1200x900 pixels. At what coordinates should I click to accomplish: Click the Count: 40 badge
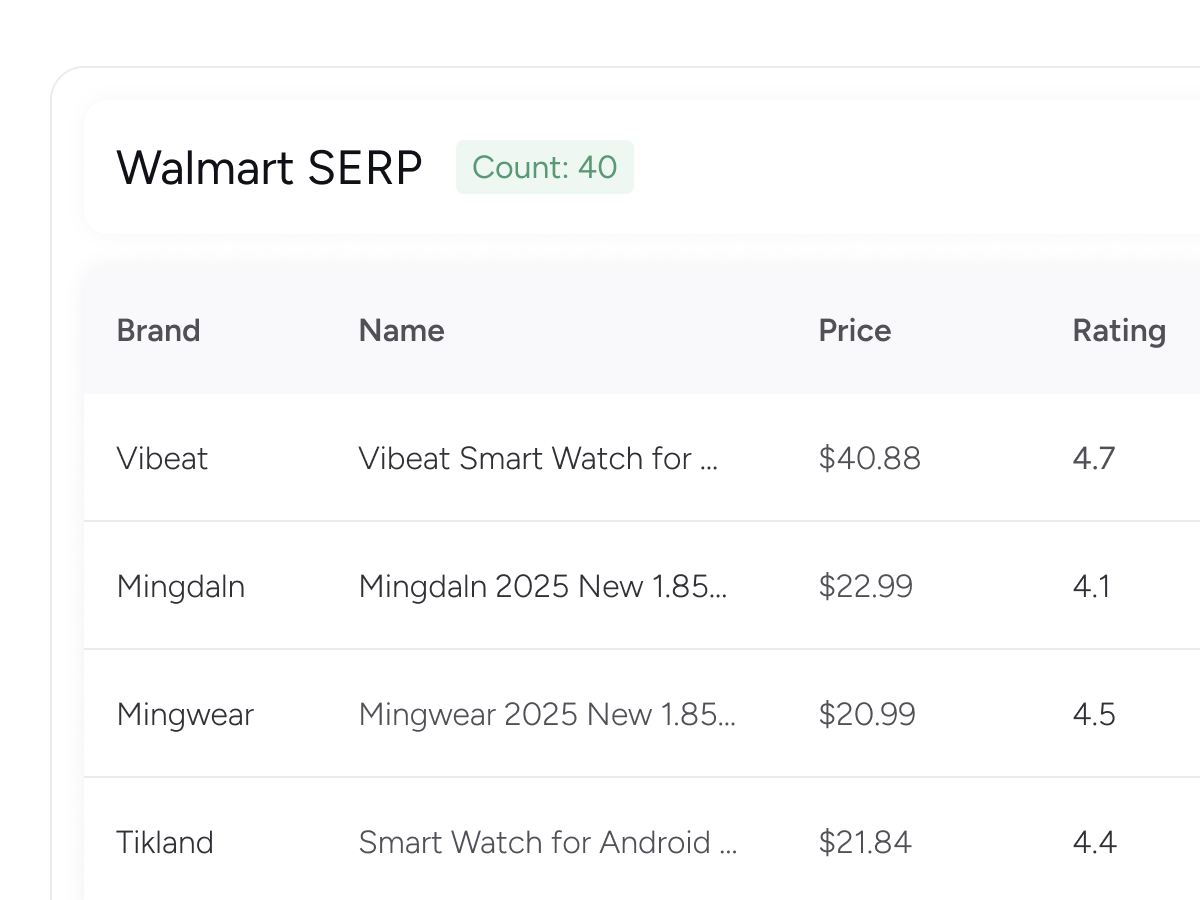coord(544,167)
